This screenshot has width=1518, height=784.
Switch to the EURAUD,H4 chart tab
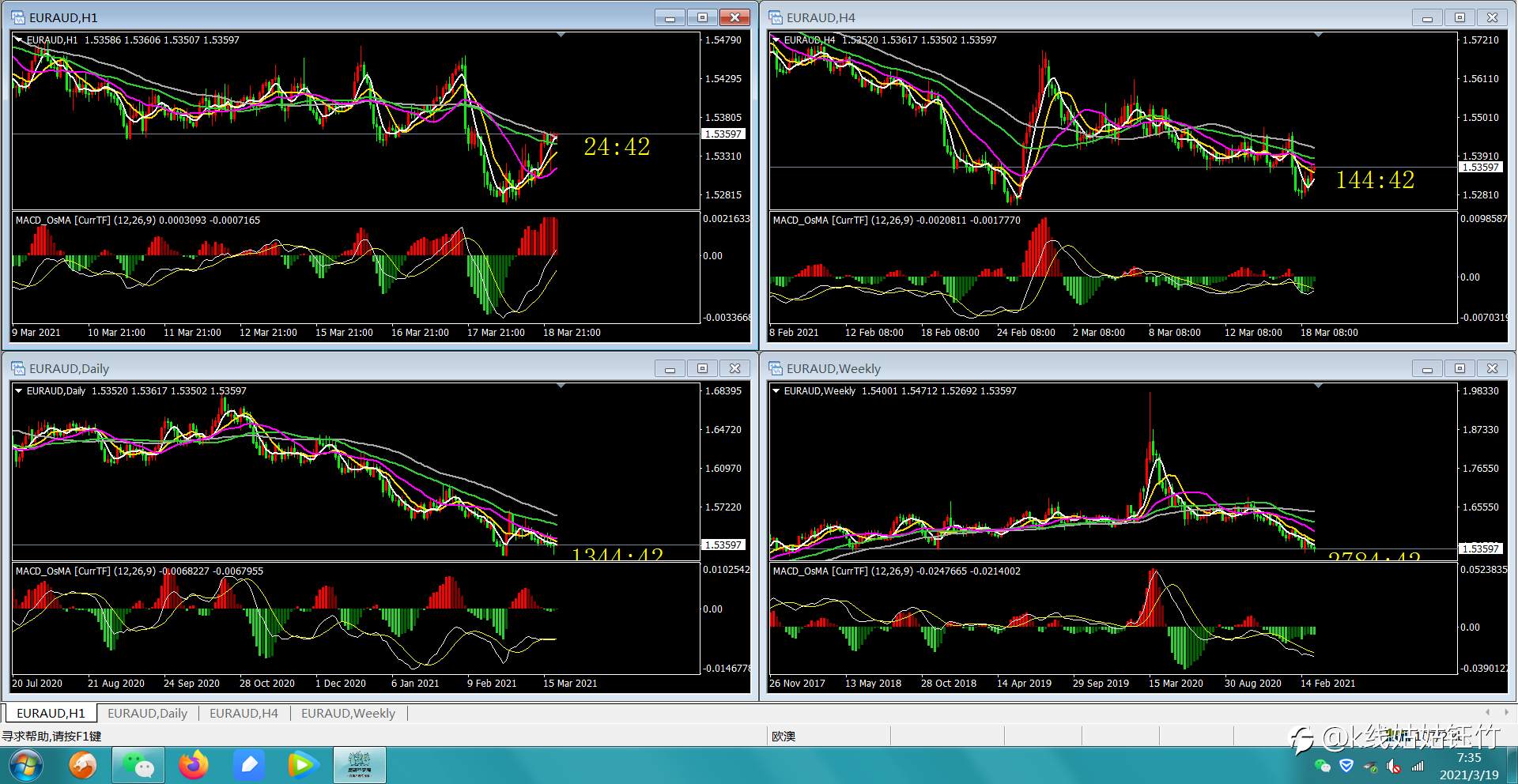[244, 713]
